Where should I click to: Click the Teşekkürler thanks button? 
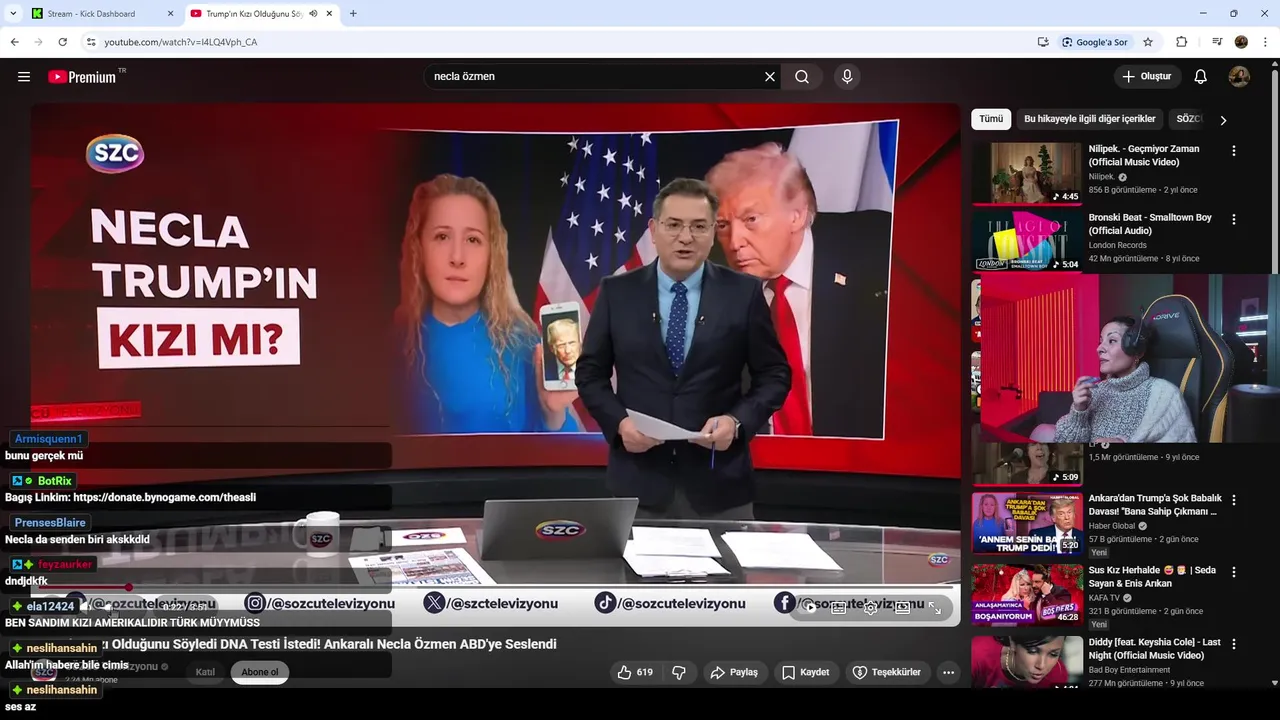click(x=887, y=673)
